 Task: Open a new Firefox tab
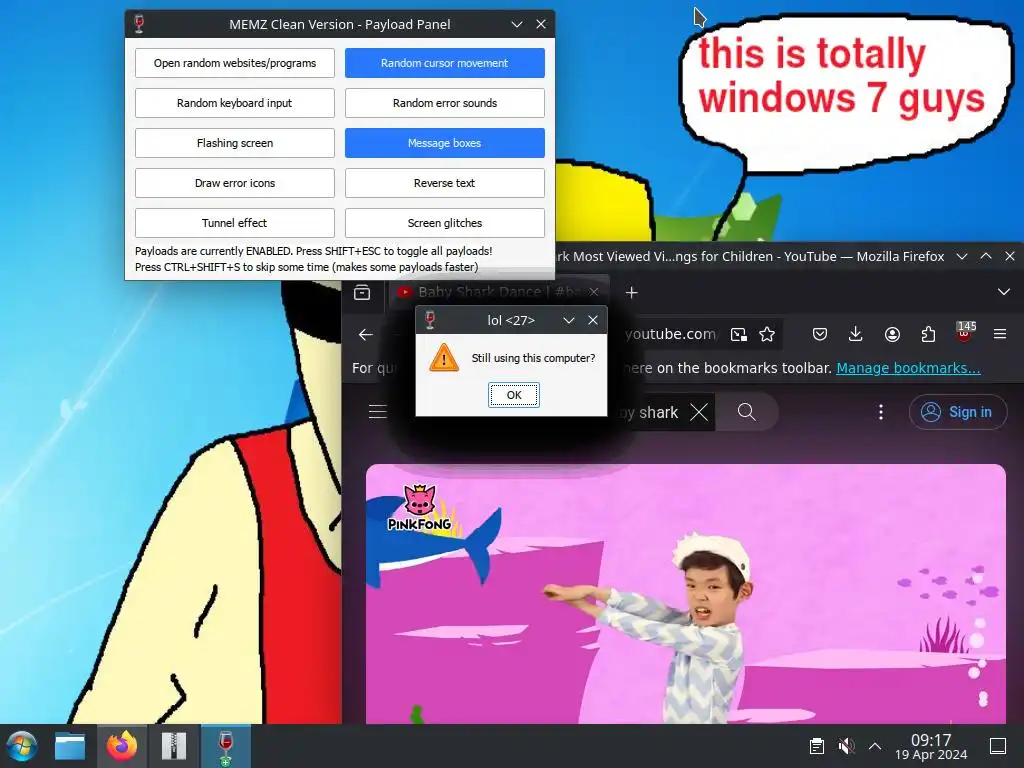point(632,292)
